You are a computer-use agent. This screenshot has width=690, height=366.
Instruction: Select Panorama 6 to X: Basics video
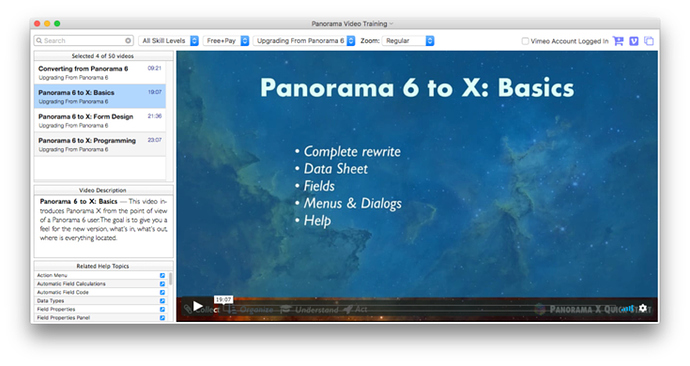click(100, 96)
